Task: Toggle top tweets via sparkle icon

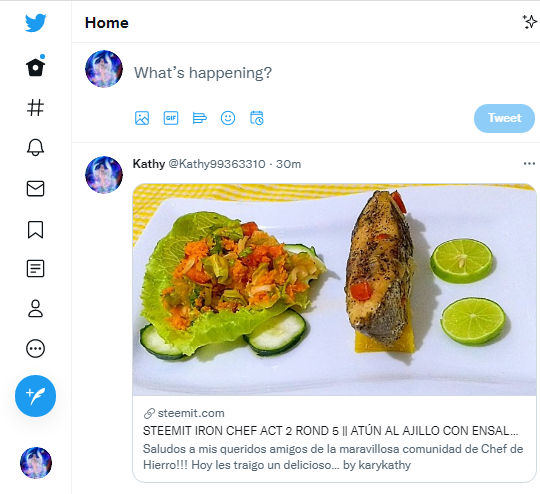Action: click(x=530, y=22)
